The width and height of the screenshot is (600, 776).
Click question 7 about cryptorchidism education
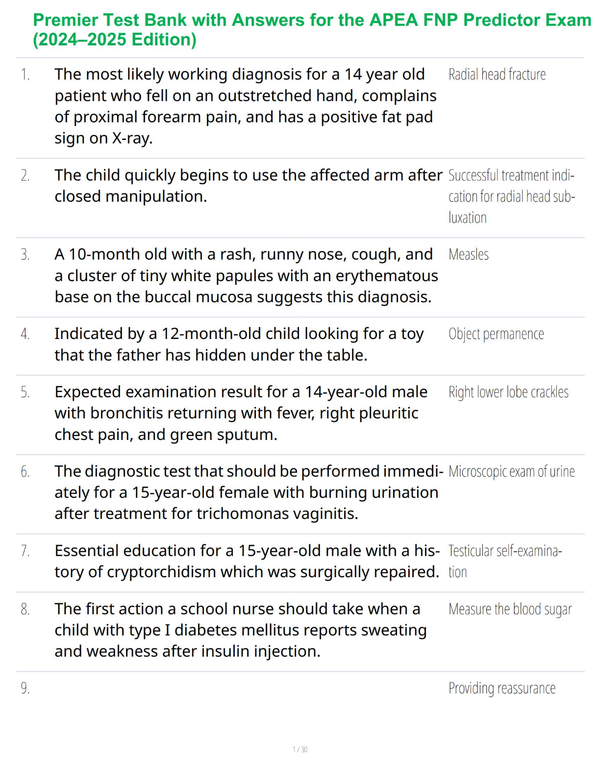(247, 561)
